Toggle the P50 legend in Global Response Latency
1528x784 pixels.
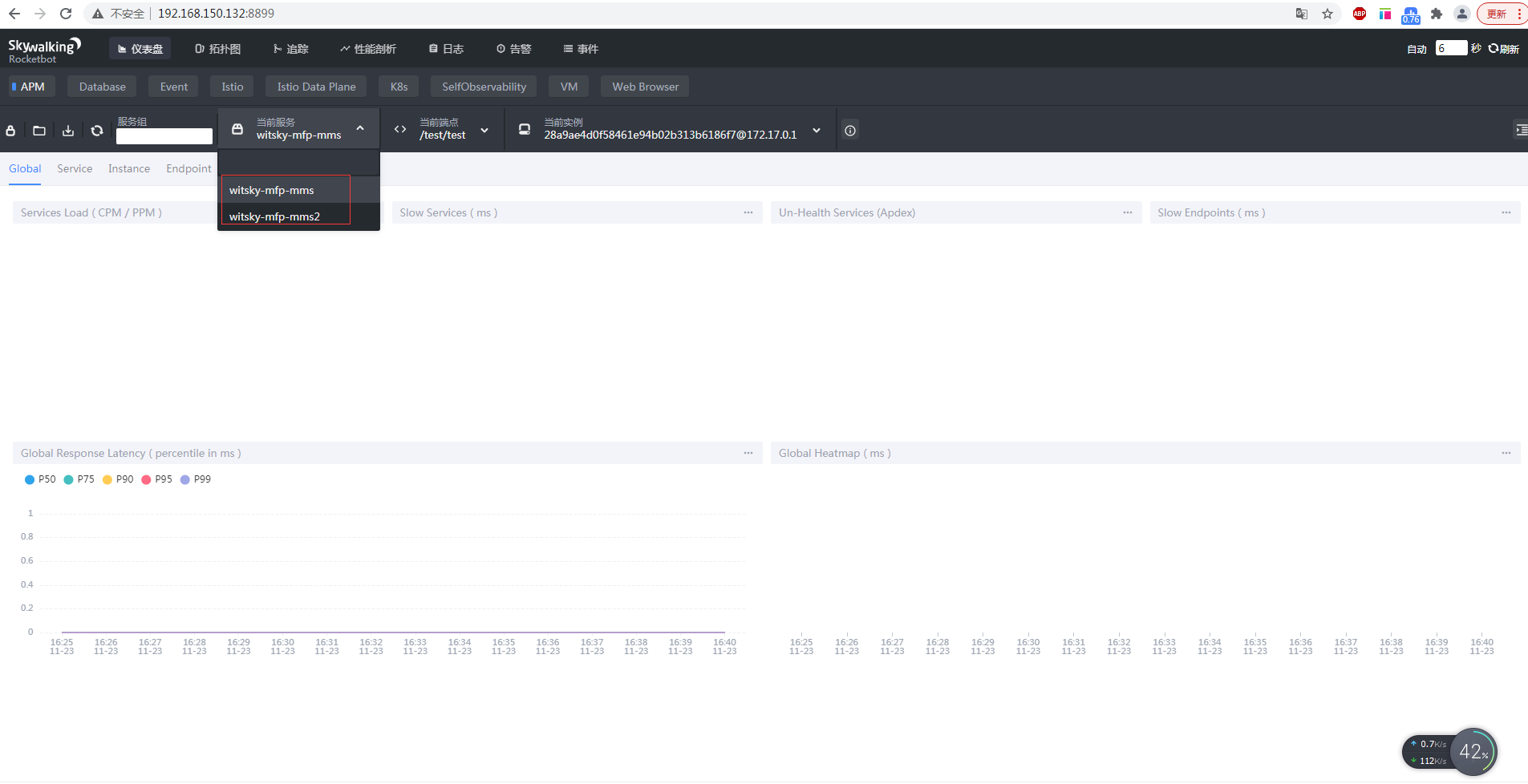click(41, 479)
